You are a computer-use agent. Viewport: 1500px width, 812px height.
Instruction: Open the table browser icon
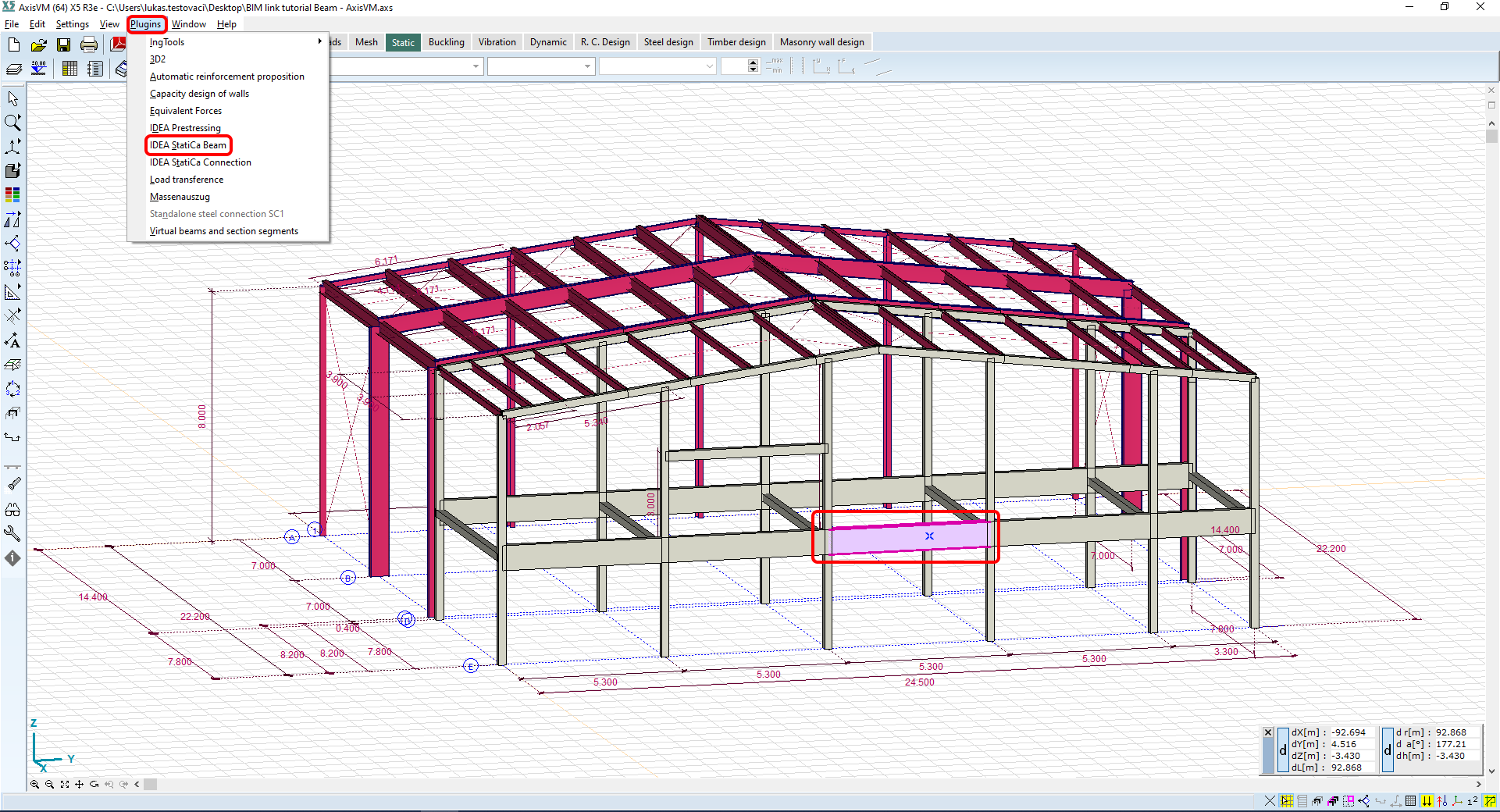[69, 69]
